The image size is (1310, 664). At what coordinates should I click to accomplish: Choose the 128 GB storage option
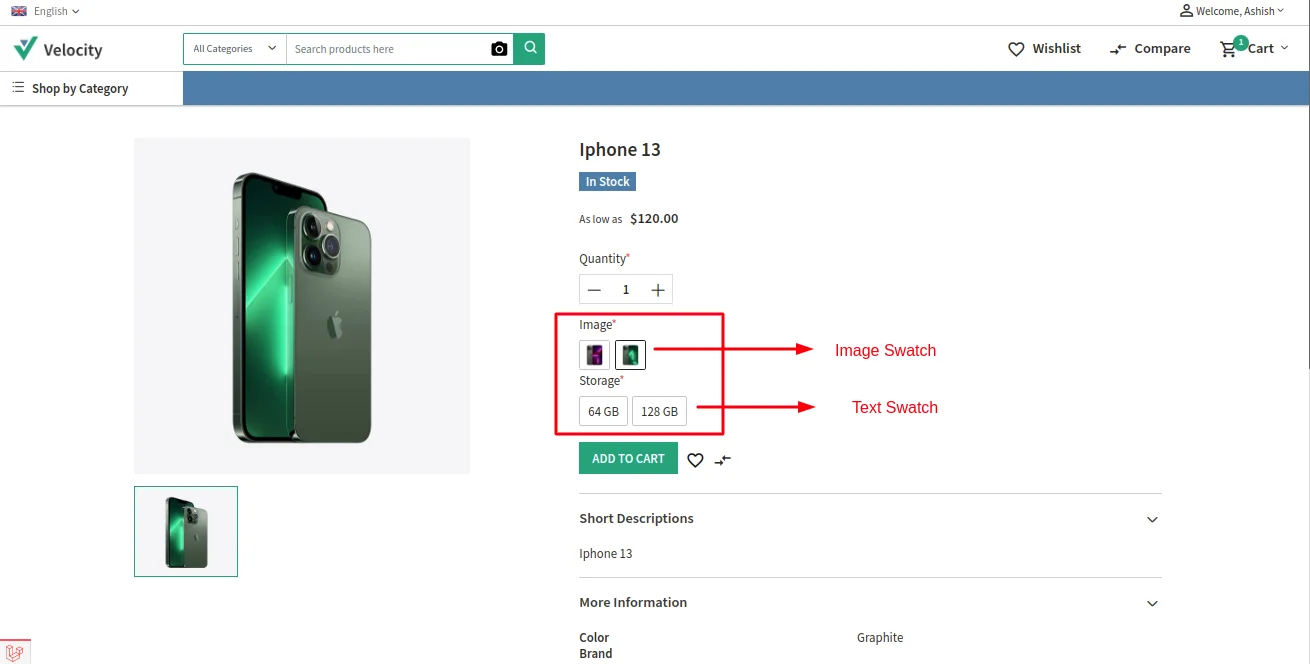point(660,411)
